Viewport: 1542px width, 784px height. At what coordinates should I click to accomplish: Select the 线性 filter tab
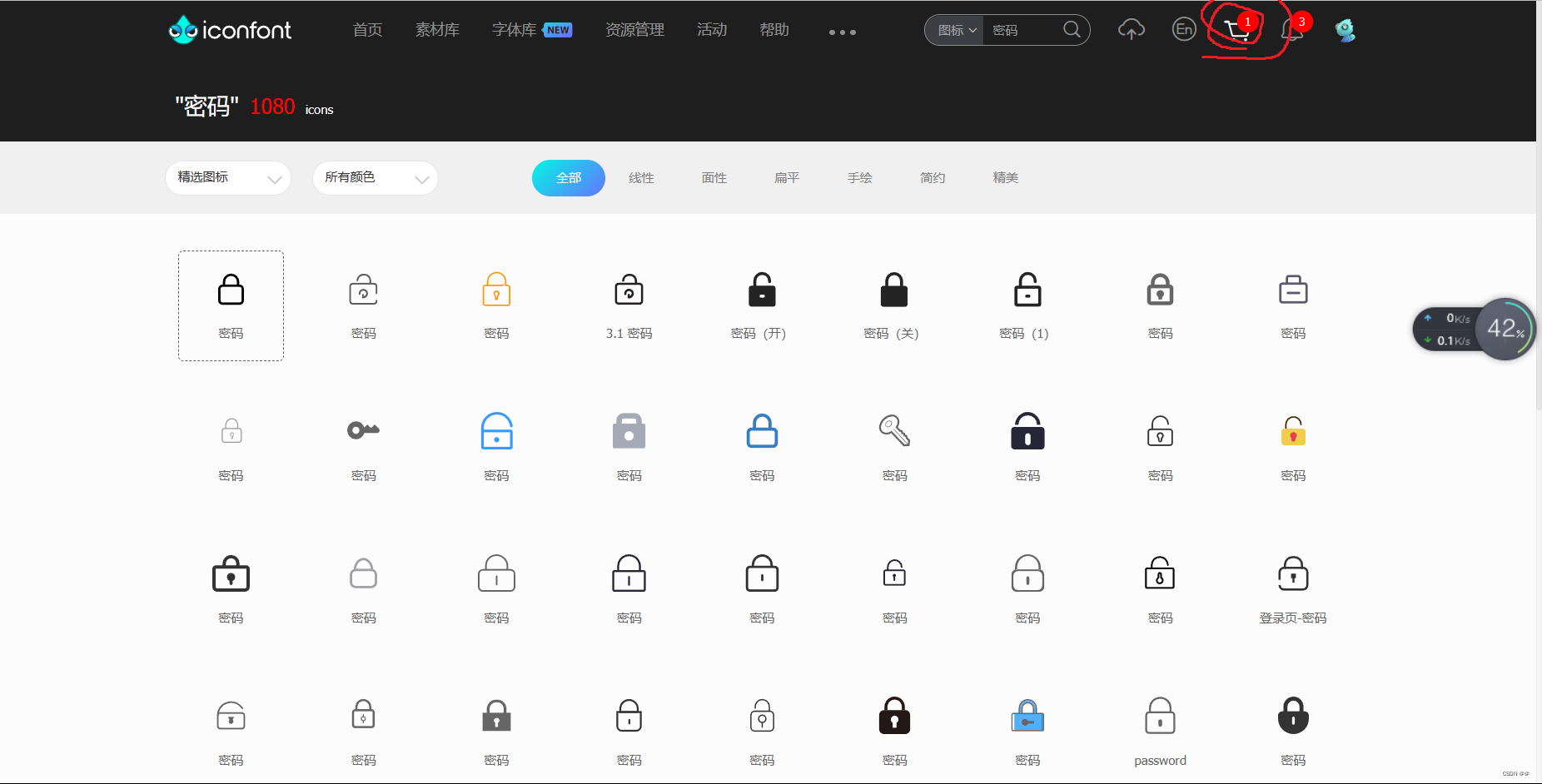point(641,178)
